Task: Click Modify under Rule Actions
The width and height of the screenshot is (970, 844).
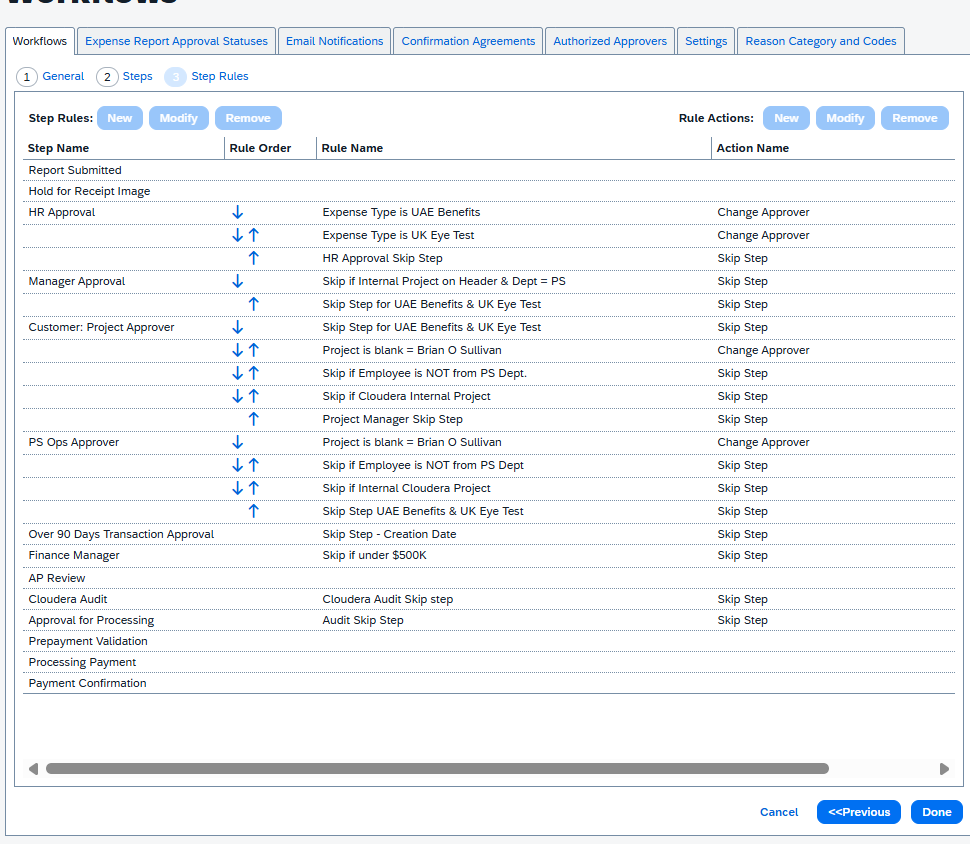Action: point(845,118)
